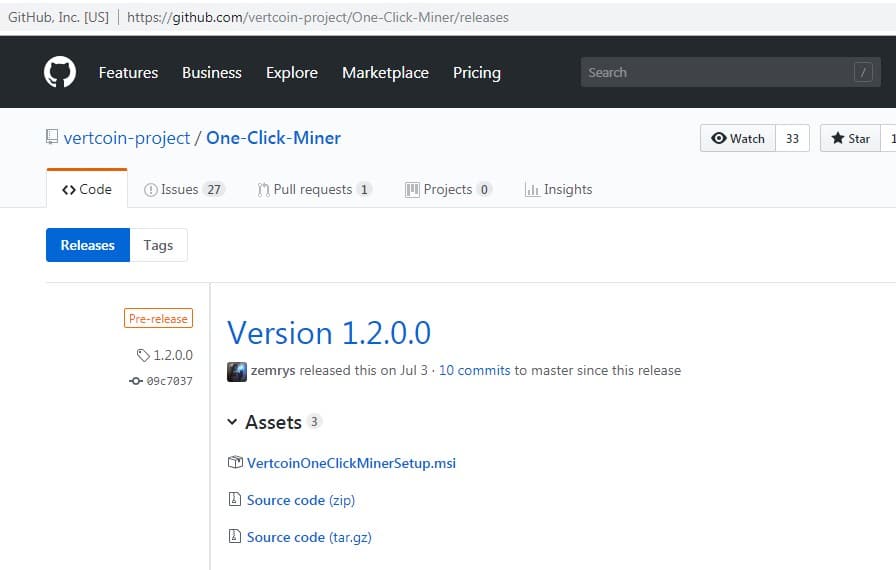Open the Explore page
Viewport: 896px width, 570px height.
coord(291,73)
